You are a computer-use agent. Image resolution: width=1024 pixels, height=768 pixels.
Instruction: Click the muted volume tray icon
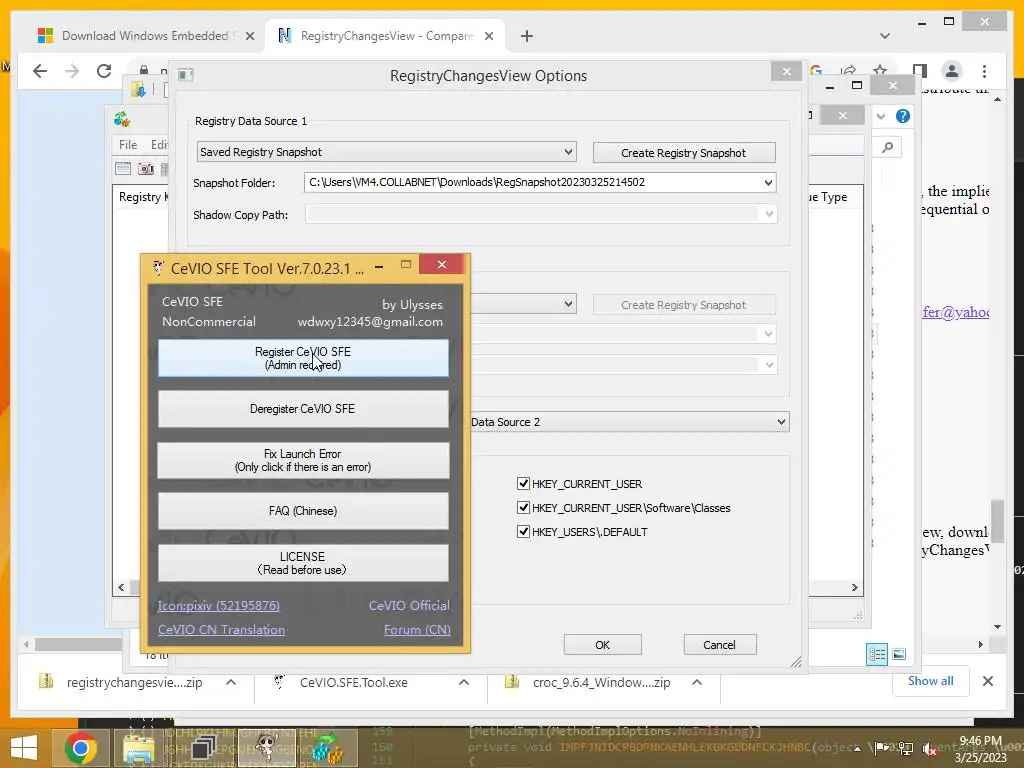(930, 748)
